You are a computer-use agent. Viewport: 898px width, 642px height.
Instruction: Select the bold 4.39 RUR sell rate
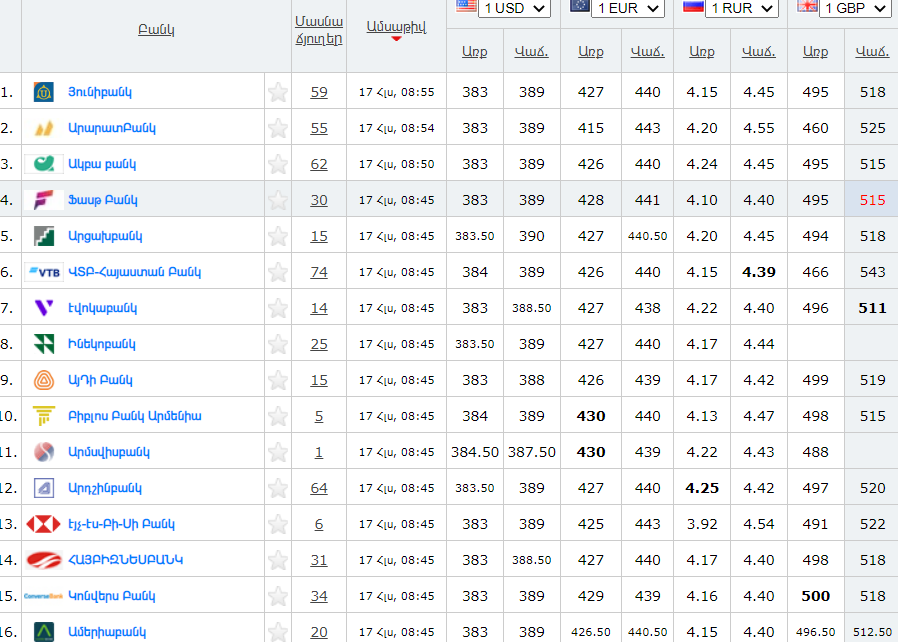tap(759, 272)
